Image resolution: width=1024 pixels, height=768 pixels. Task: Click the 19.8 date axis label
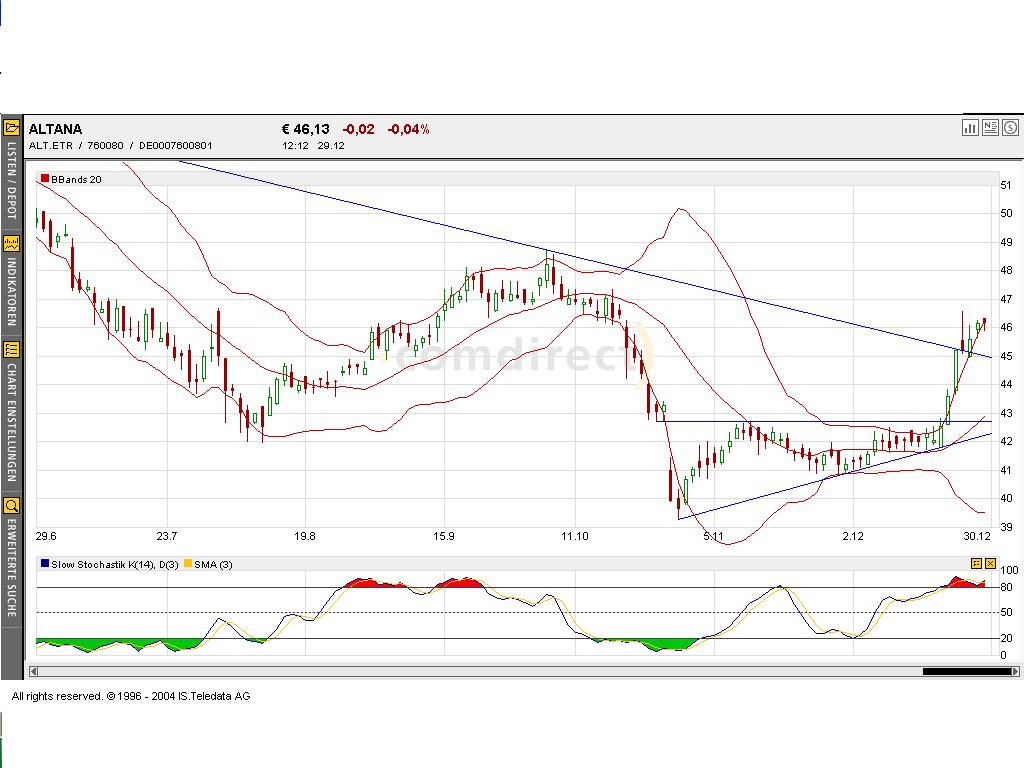point(304,536)
